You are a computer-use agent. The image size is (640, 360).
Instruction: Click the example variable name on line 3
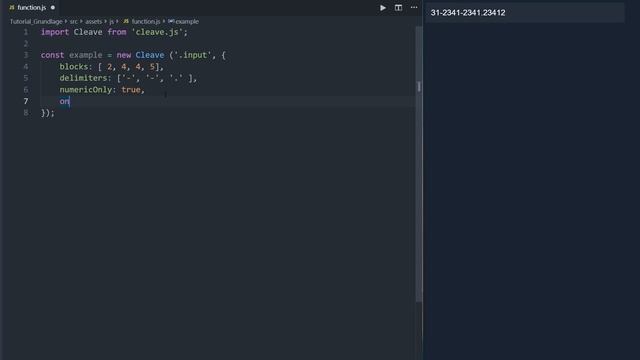(85, 55)
